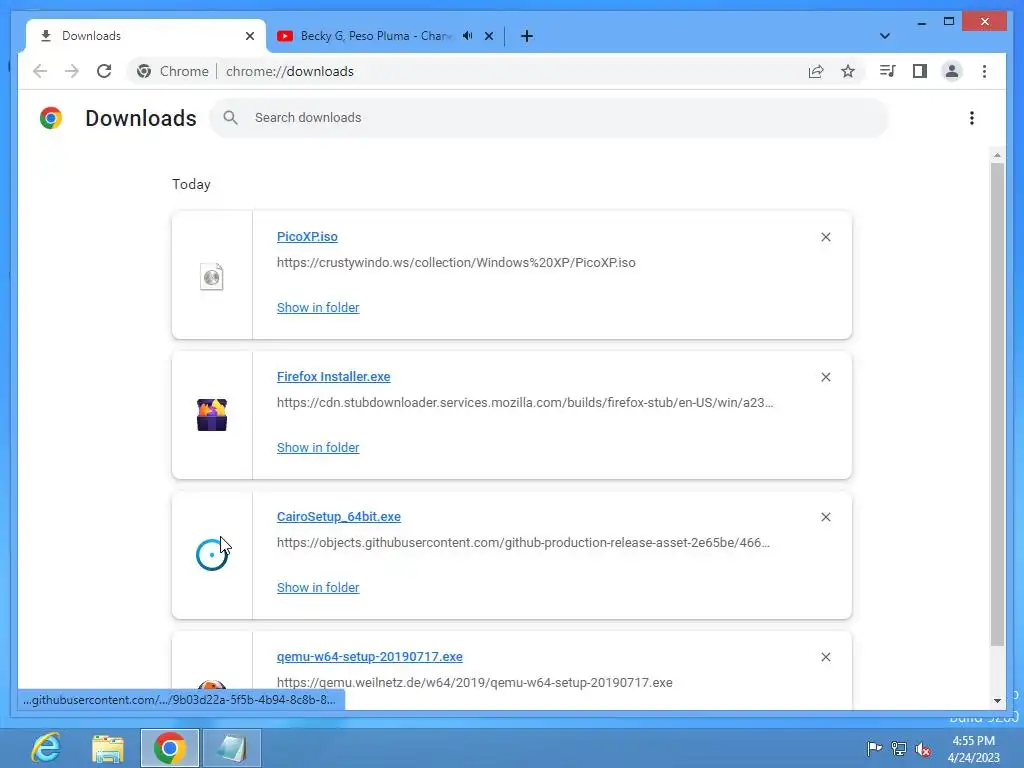Open the fourth taskbar application icon

(x=232, y=748)
